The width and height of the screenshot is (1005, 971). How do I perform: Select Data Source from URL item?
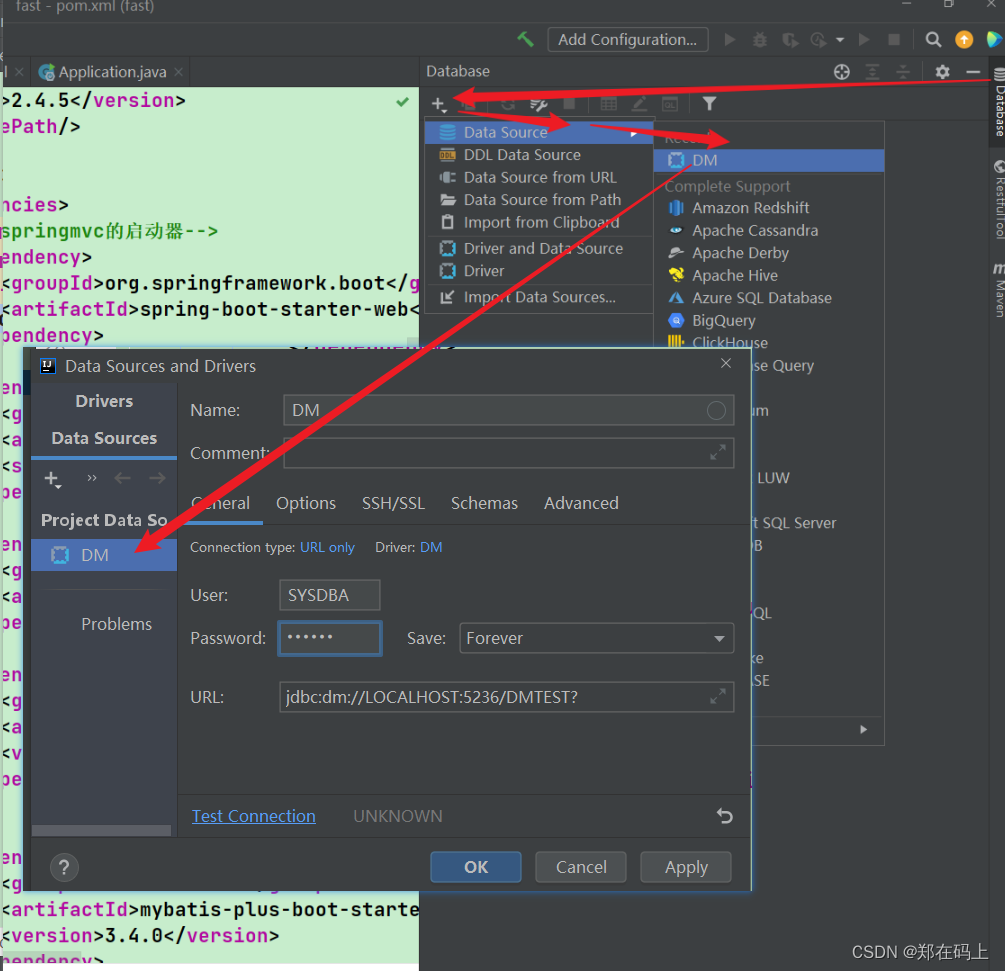538,178
